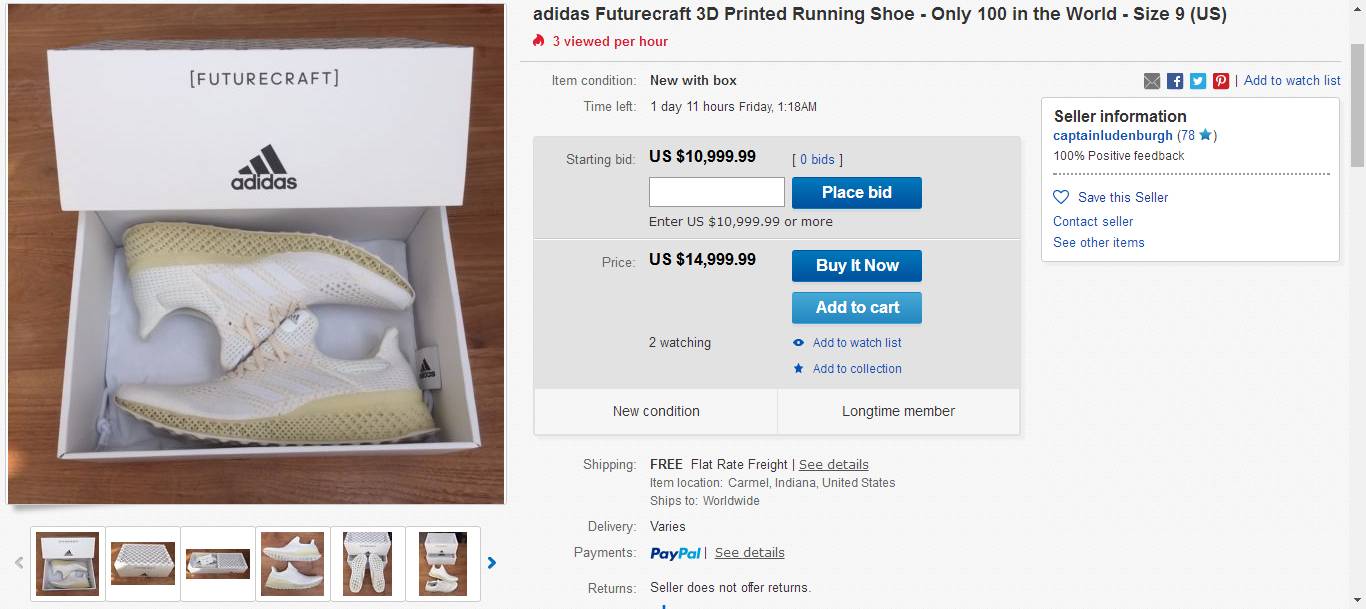Click the eye icon beside Add to watch list
The height and width of the screenshot is (609, 1366).
tap(799, 343)
